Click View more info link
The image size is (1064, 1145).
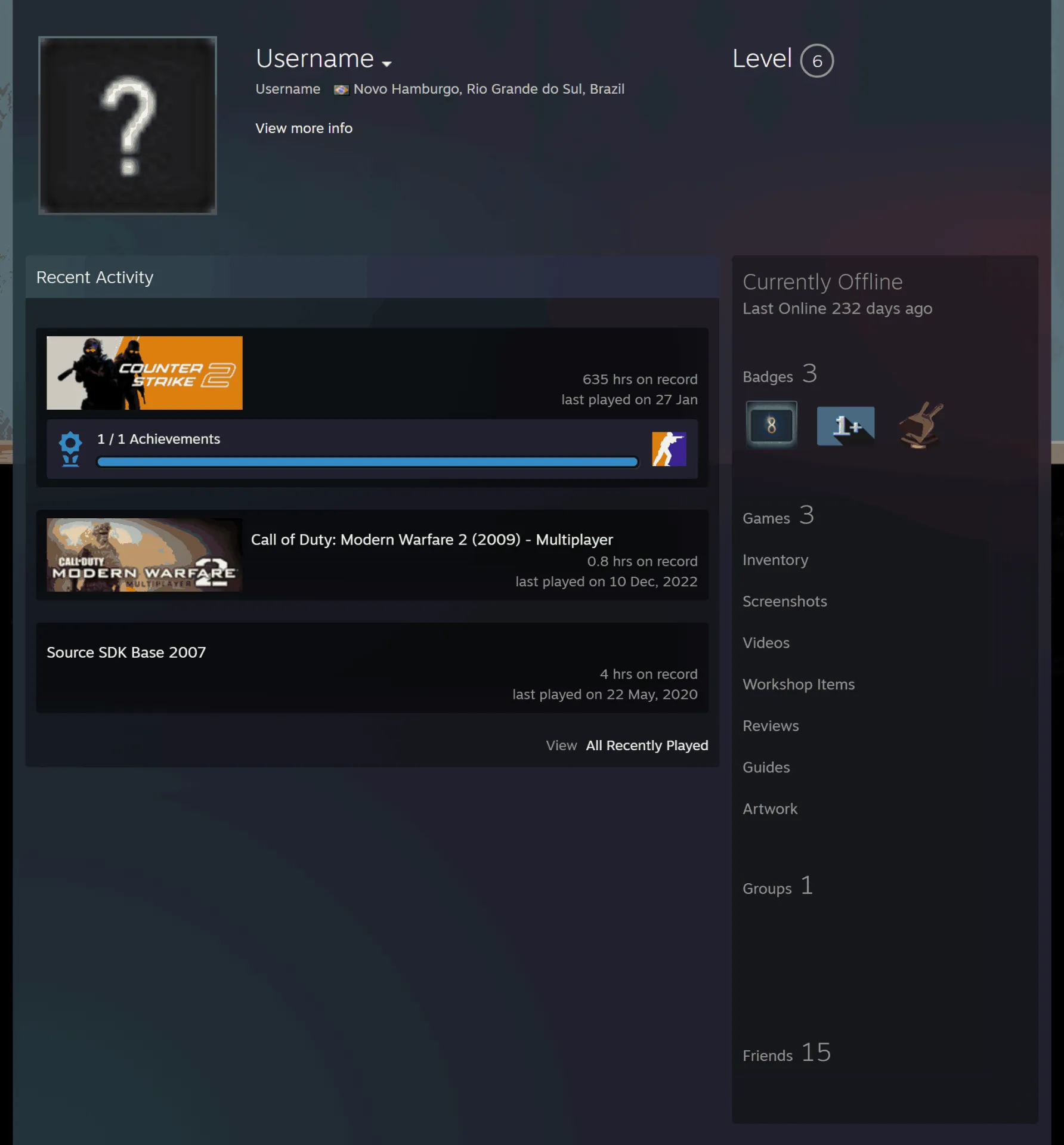pos(304,128)
